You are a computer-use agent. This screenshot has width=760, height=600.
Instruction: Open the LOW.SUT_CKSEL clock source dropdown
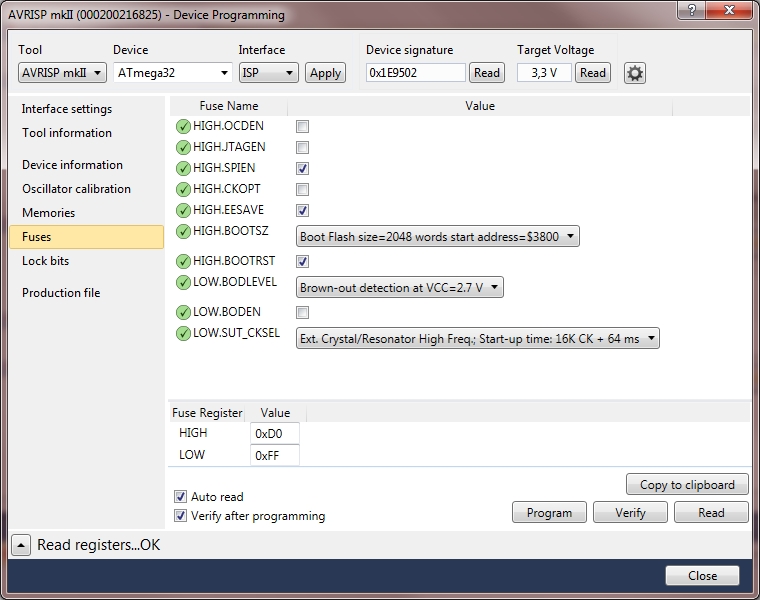coord(477,338)
